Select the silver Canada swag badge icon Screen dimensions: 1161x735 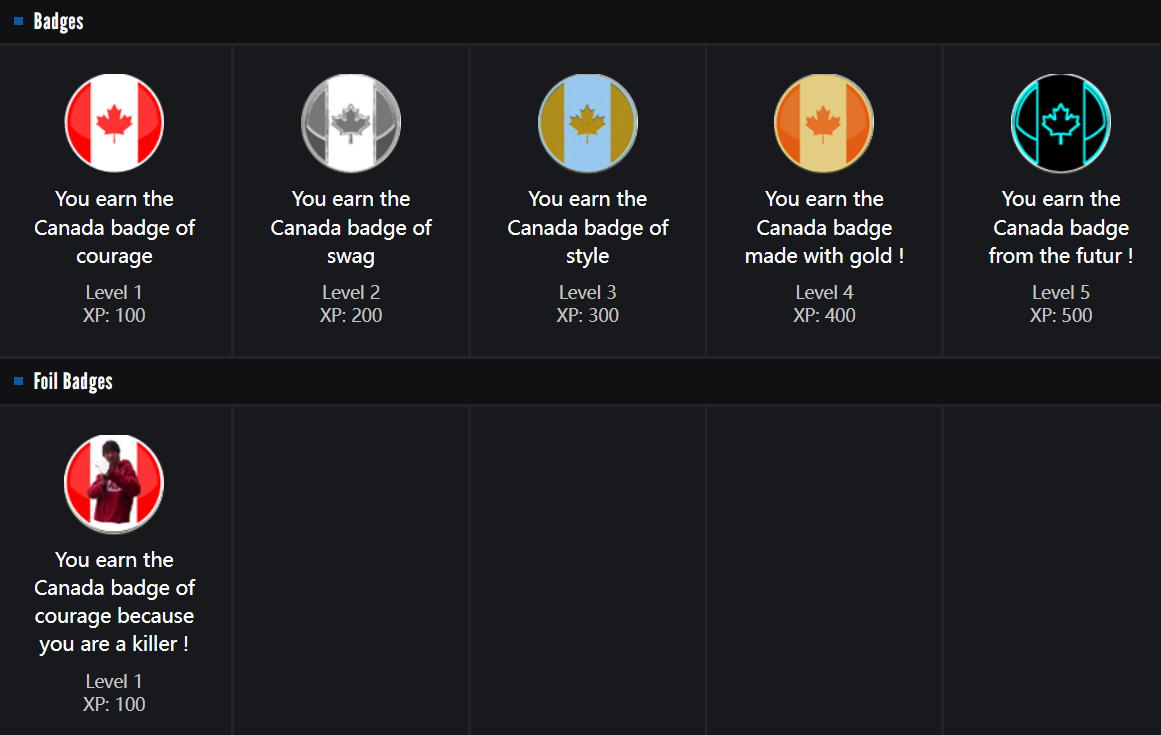point(351,123)
